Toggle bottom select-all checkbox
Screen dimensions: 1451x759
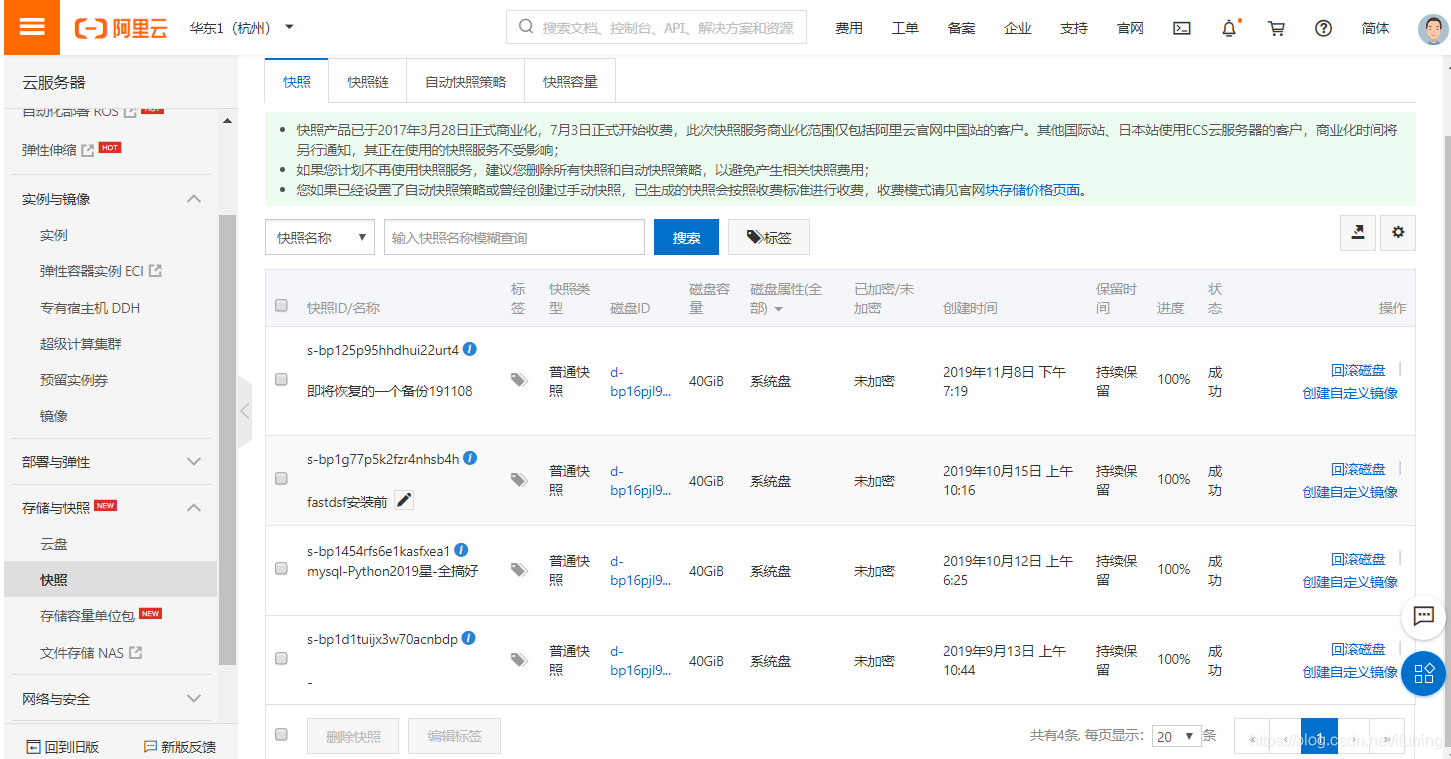click(x=281, y=735)
